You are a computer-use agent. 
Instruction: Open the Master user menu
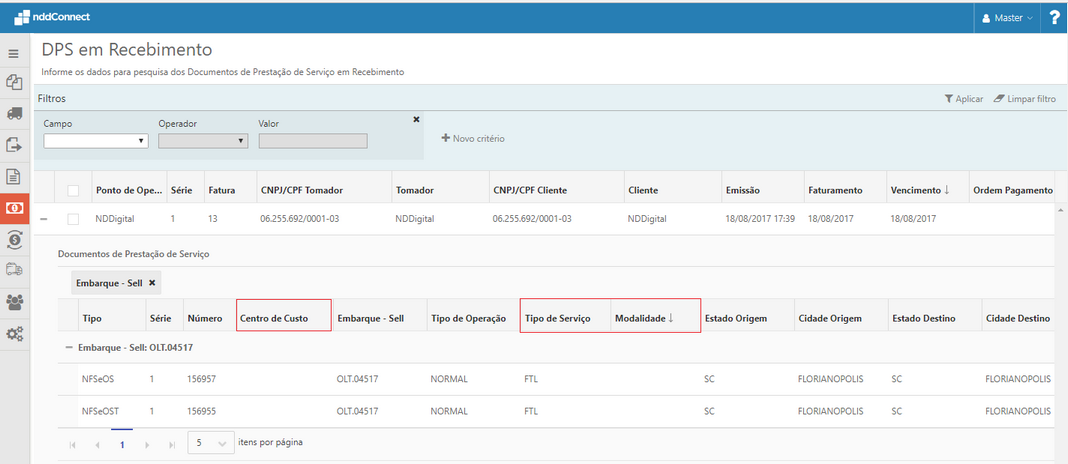(1007, 18)
